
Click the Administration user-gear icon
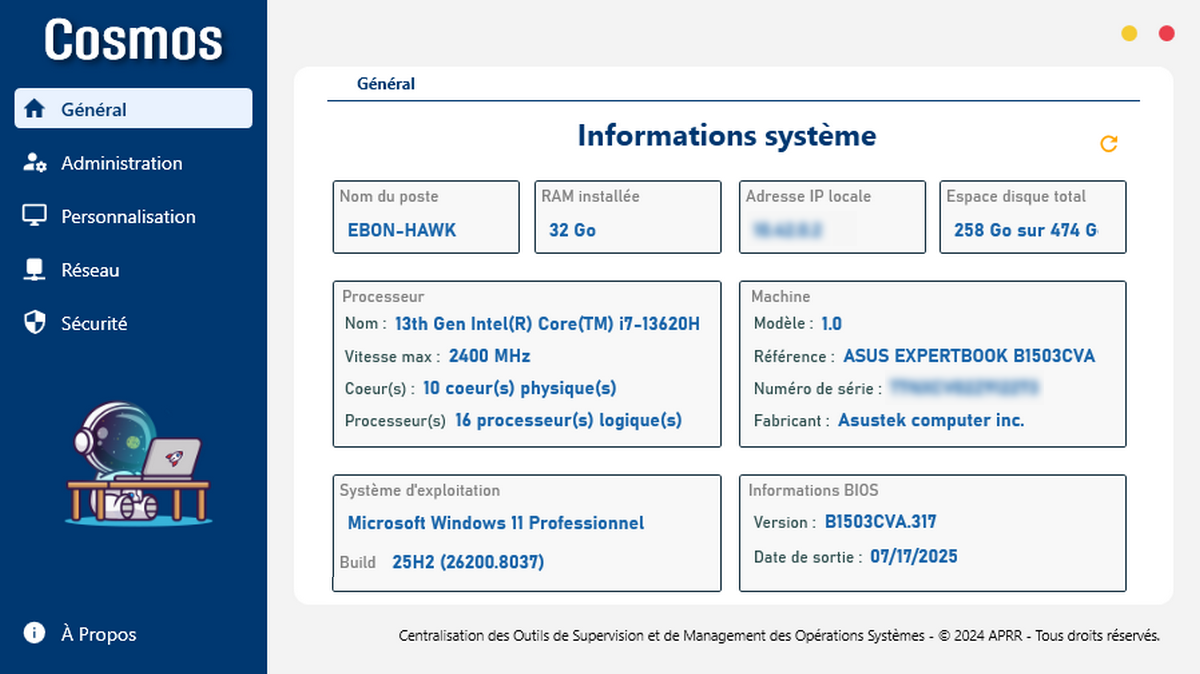coord(35,163)
